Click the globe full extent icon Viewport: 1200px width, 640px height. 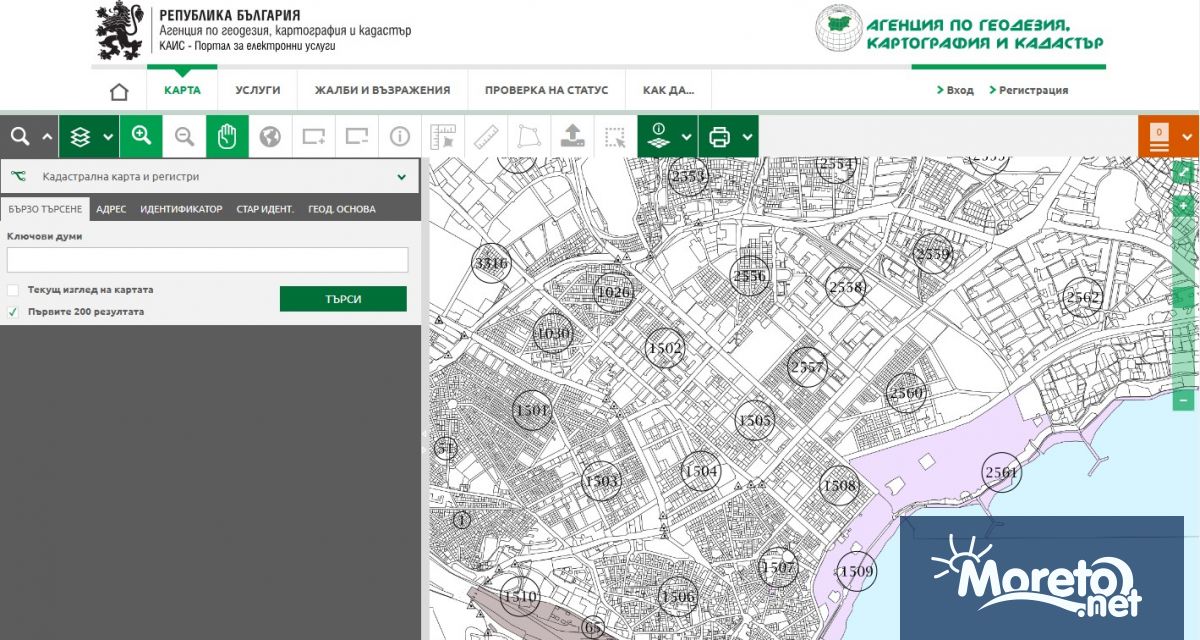pyautogui.click(x=270, y=136)
